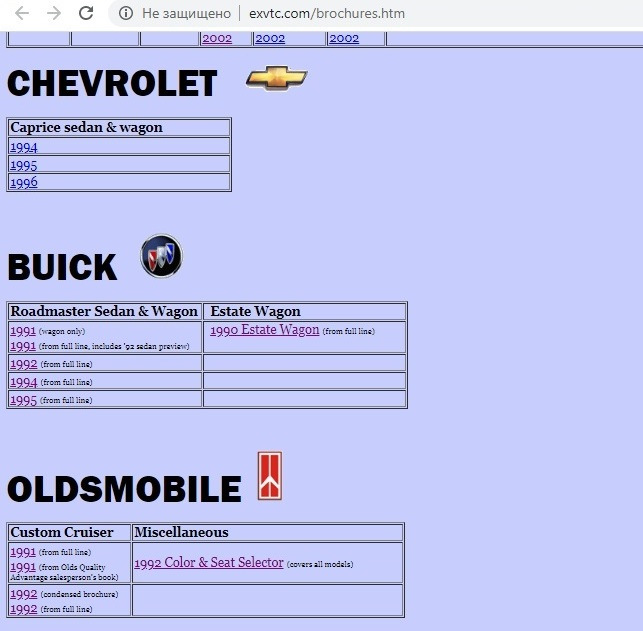The image size is (643, 631).
Task: Open Roadmaster 1991 wagon only link
Action: [x=23, y=330]
